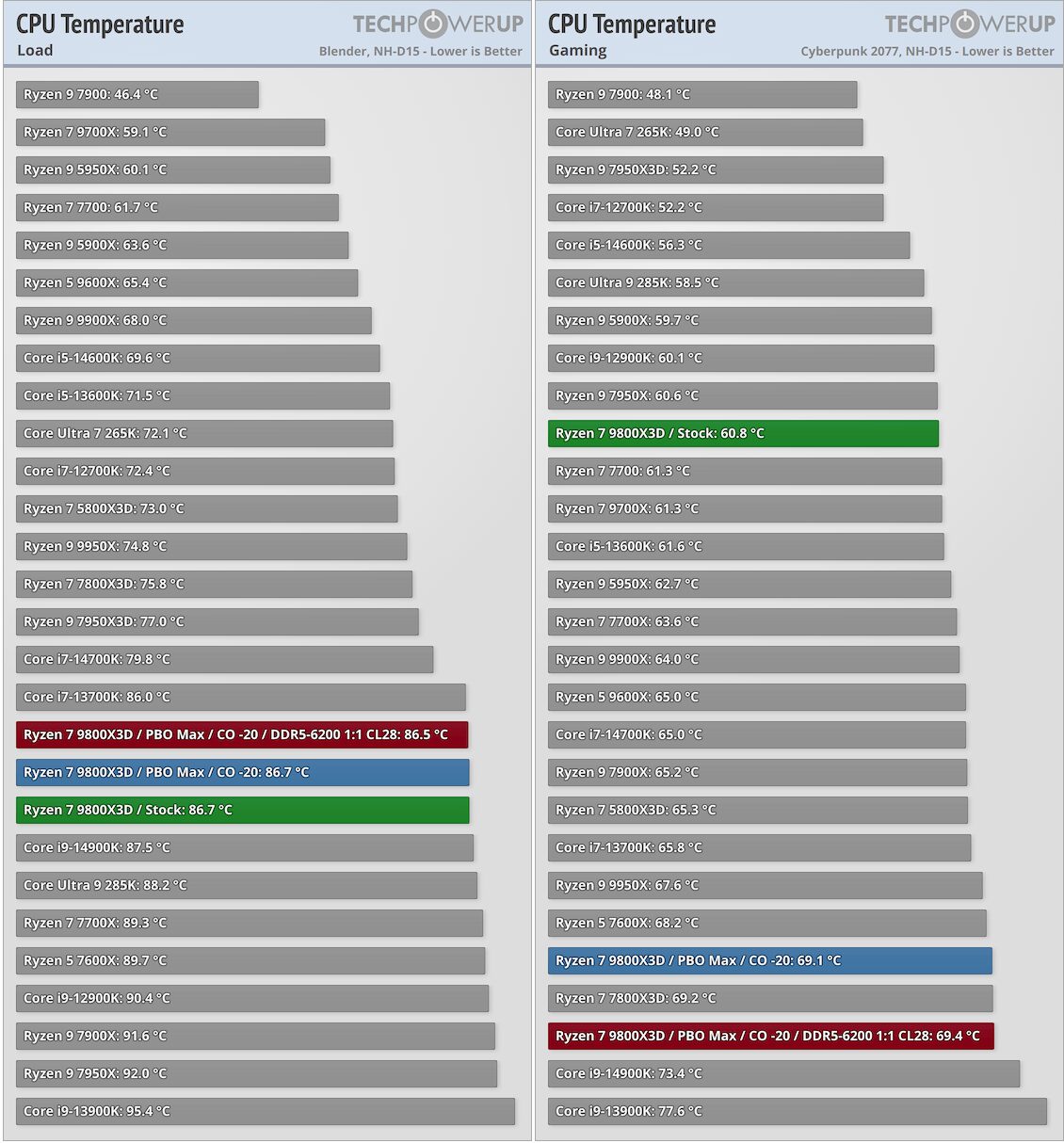Select 'Ryzen 9 9950X: 67.6 °C' bar
The height and width of the screenshot is (1143, 1064).
click(766, 885)
